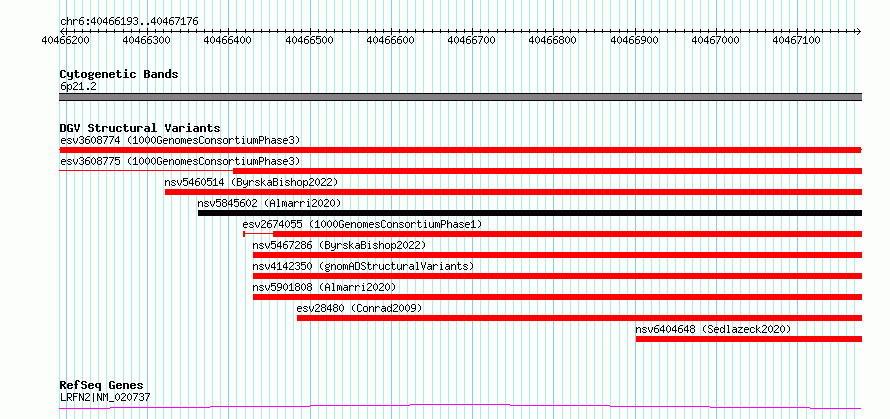Viewport: 890px width, 419px height.
Task: Open the nsv5845602 Almarri2020 label
Action: click(x=270, y=203)
